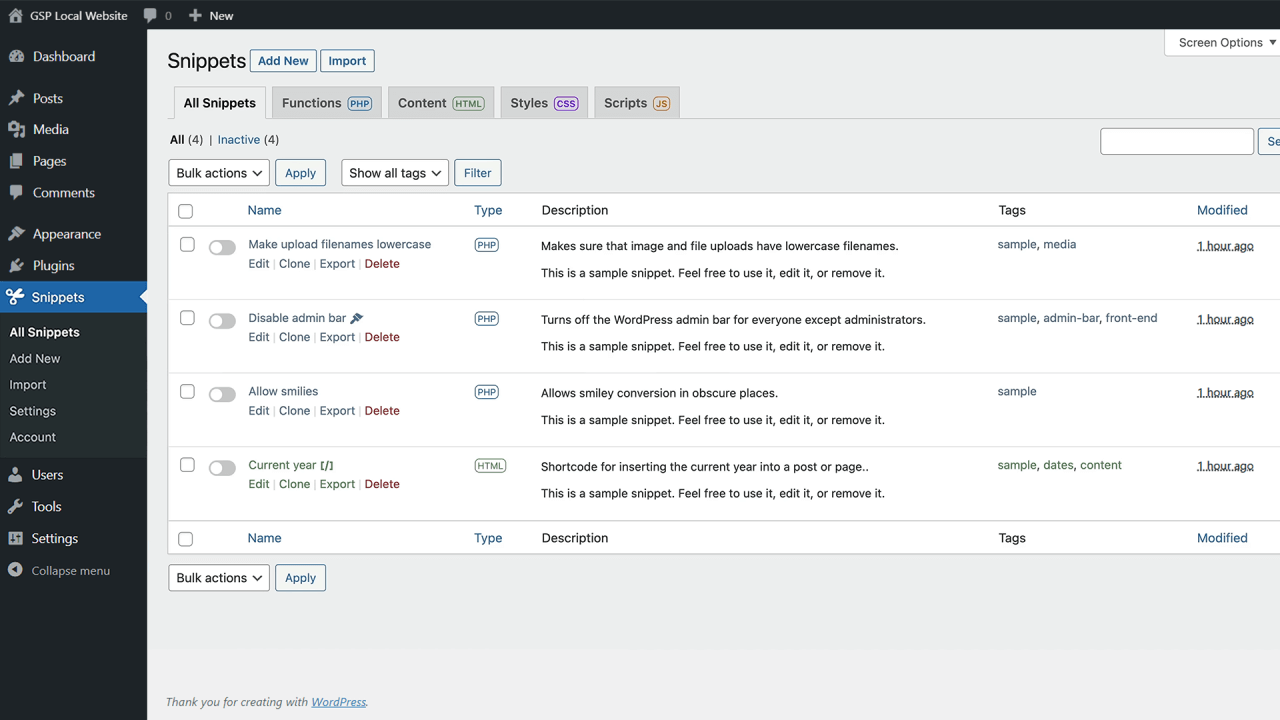Delete the Make upload filenames lowercase snippet
This screenshot has width=1280, height=720.
point(382,264)
